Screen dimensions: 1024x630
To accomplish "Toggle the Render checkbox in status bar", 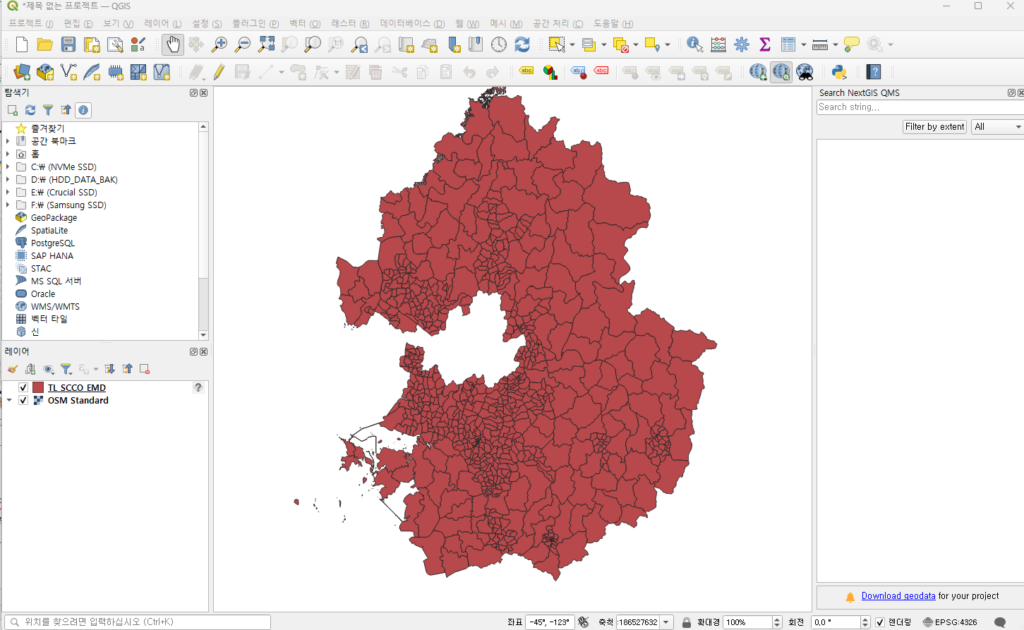I will click(880, 622).
